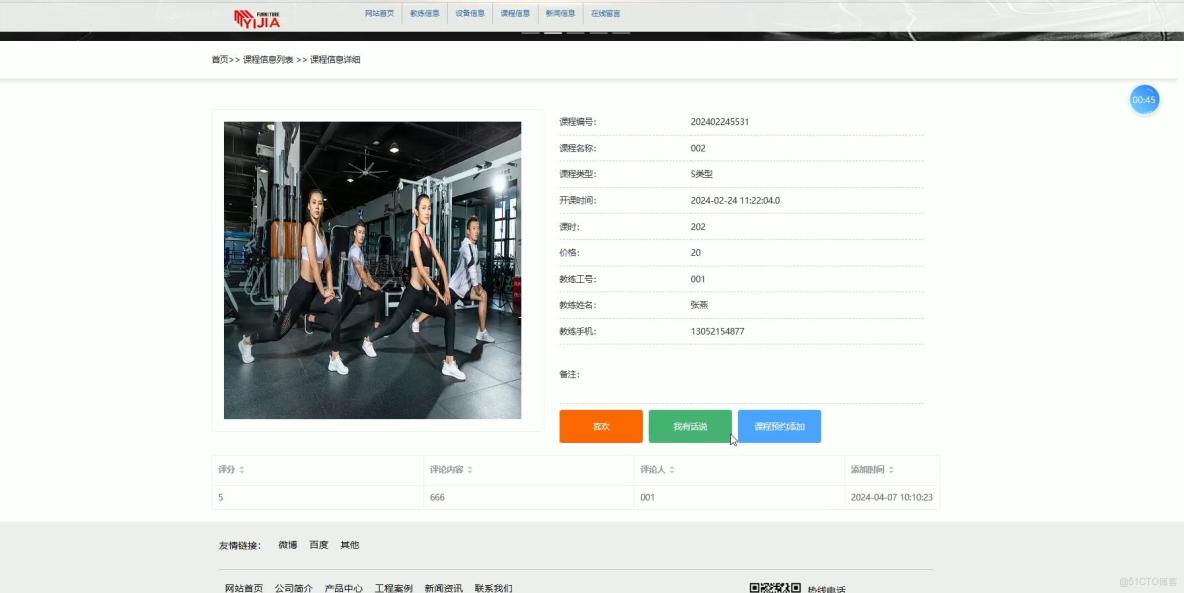1184x593 pixels.
Task: Click the fitness class photo
Action: (x=373, y=270)
